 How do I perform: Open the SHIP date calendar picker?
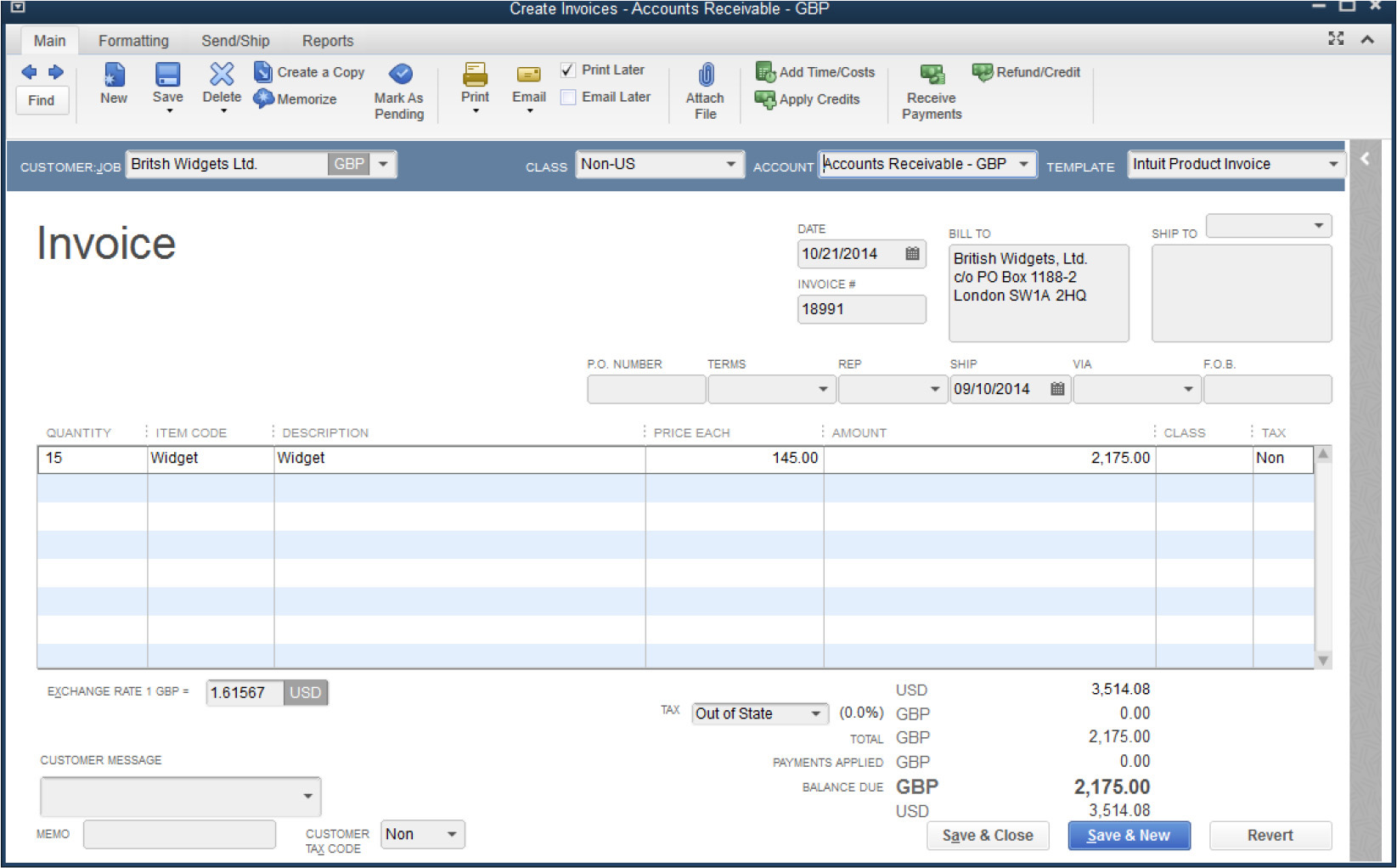tap(1057, 388)
